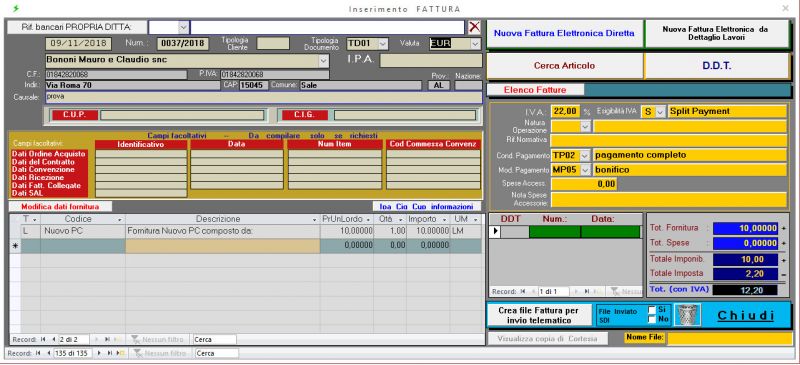Click 'Fornitura Nuovo PC composto da:' cell
The height and width of the screenshot is (365, 800).
pos(222,231)
